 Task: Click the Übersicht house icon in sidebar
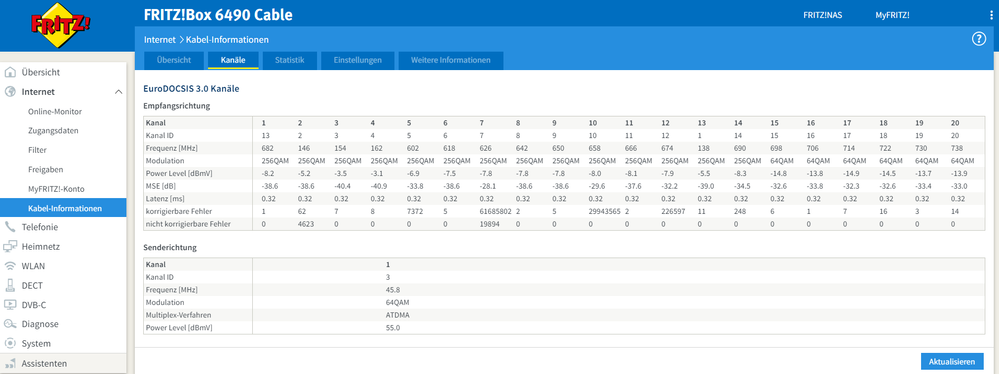[x=10, y=72]
